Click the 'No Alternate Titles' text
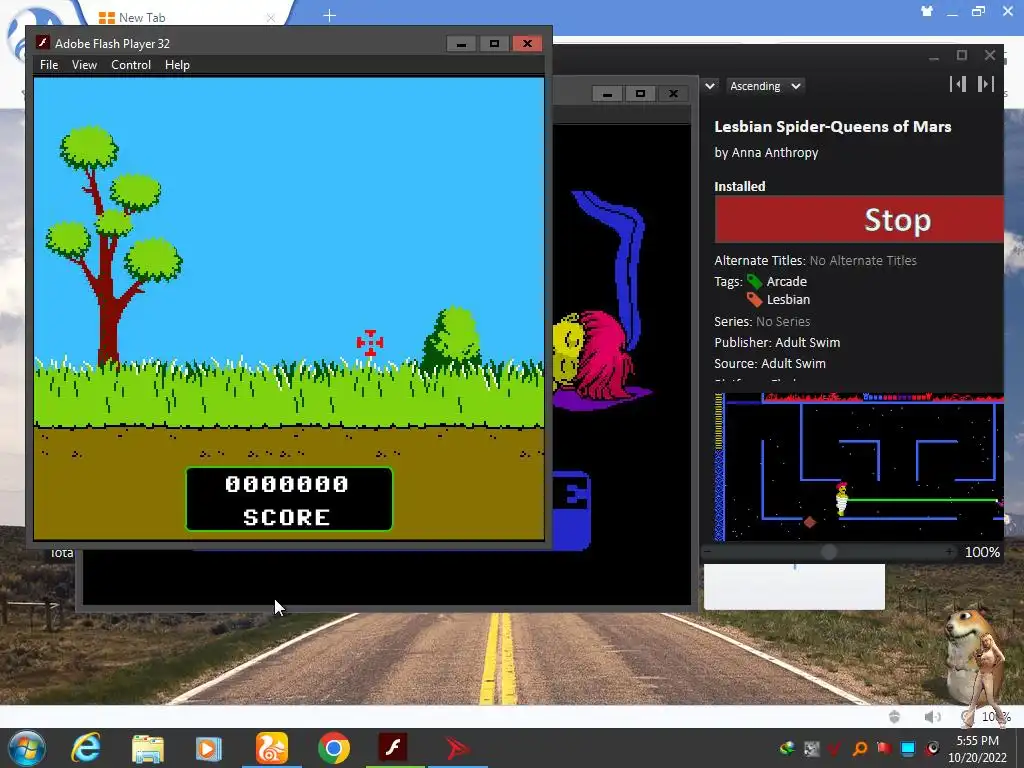This screenshot has height=768, width=1024. click(x=863, y=261)
